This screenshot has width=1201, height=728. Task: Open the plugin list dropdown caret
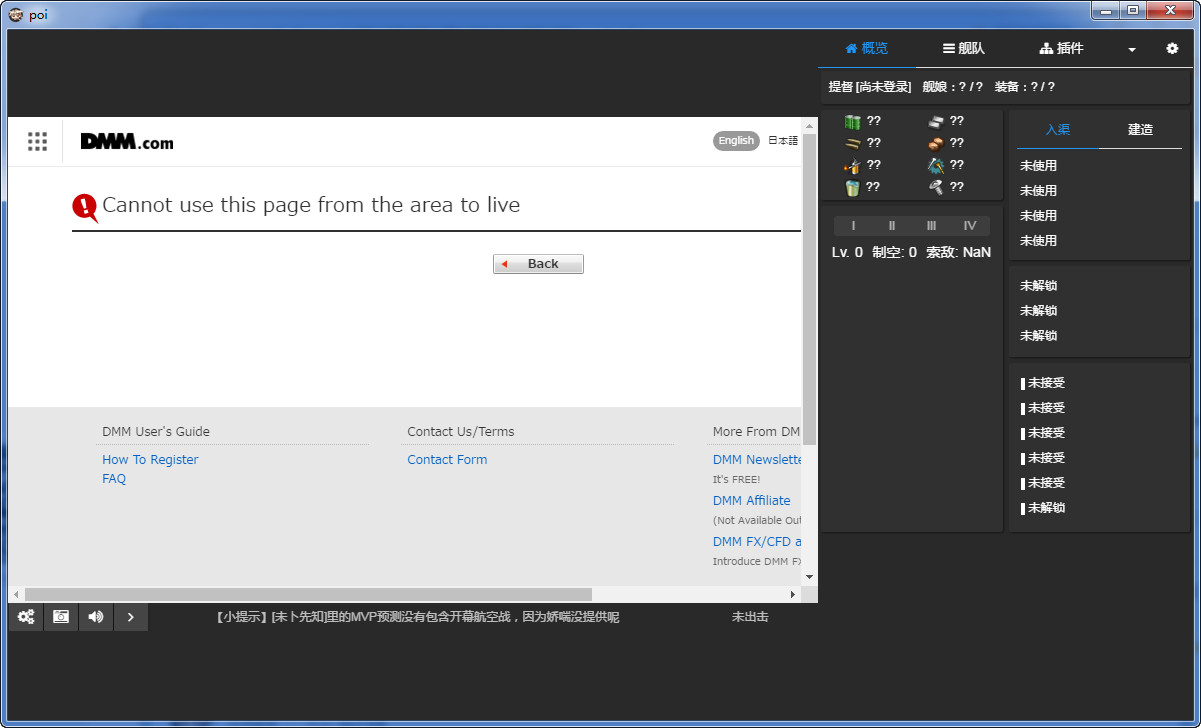point(1132,49)
